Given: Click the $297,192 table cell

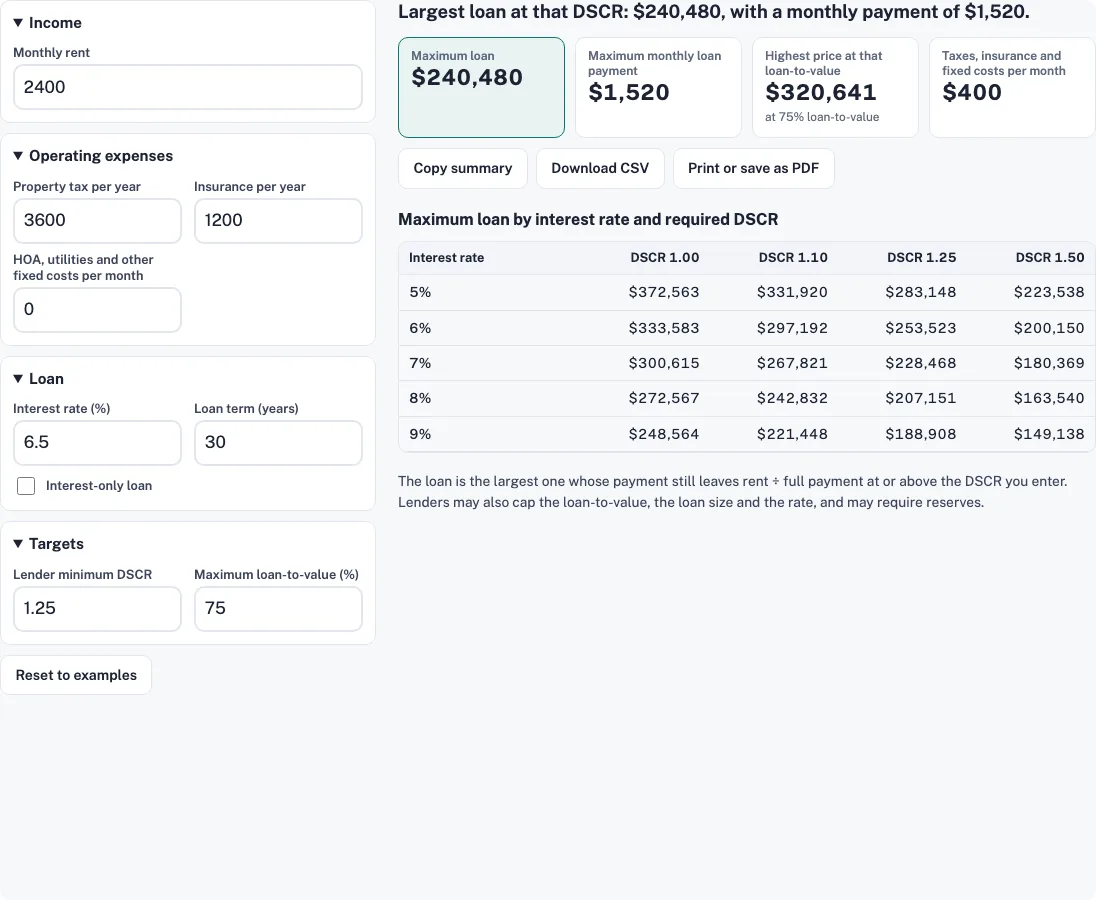Looking at the screenshot, I should [793, 328].
